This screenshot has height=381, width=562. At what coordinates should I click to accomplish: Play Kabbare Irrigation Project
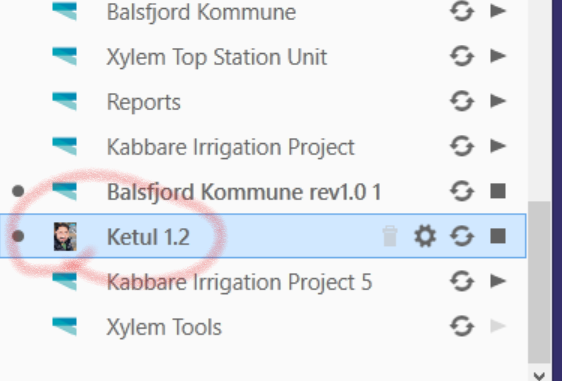(x=498, y=146)
